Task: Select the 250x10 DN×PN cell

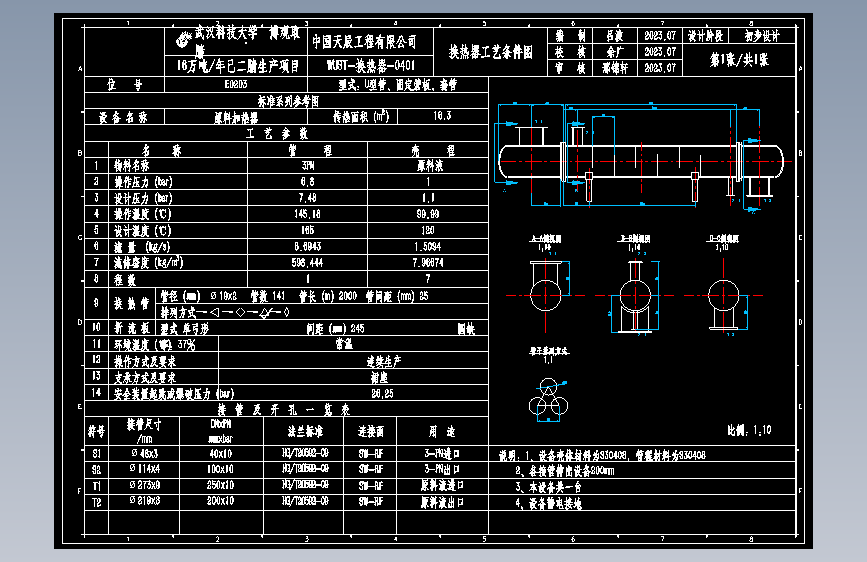Action: point(221,485)
